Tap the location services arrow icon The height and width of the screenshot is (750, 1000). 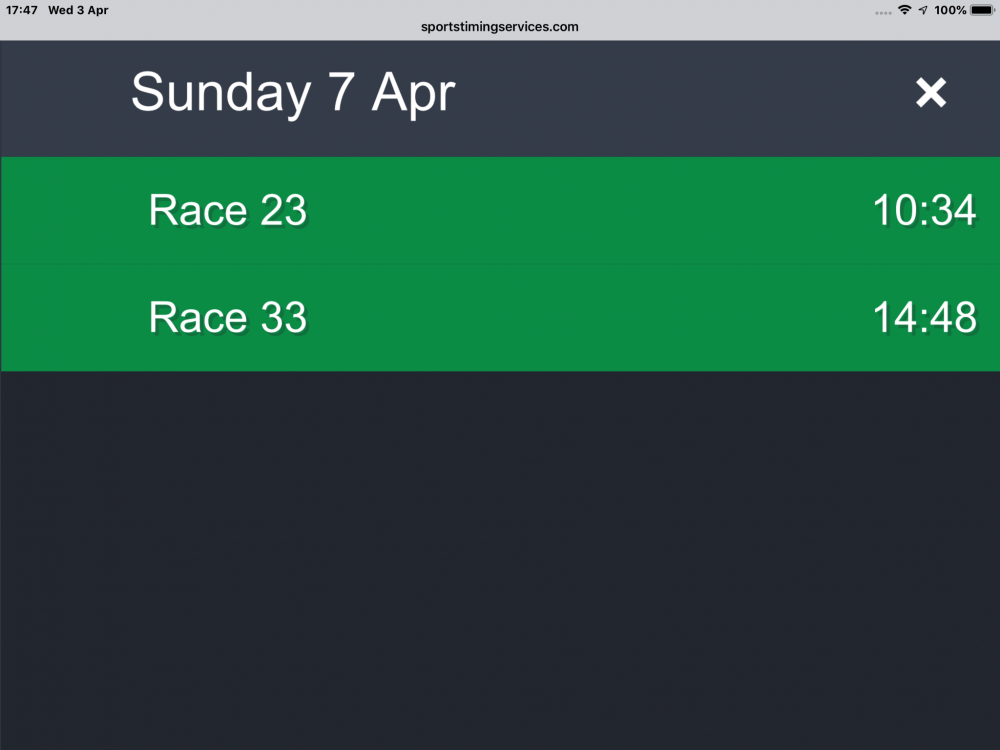point(923,10)
